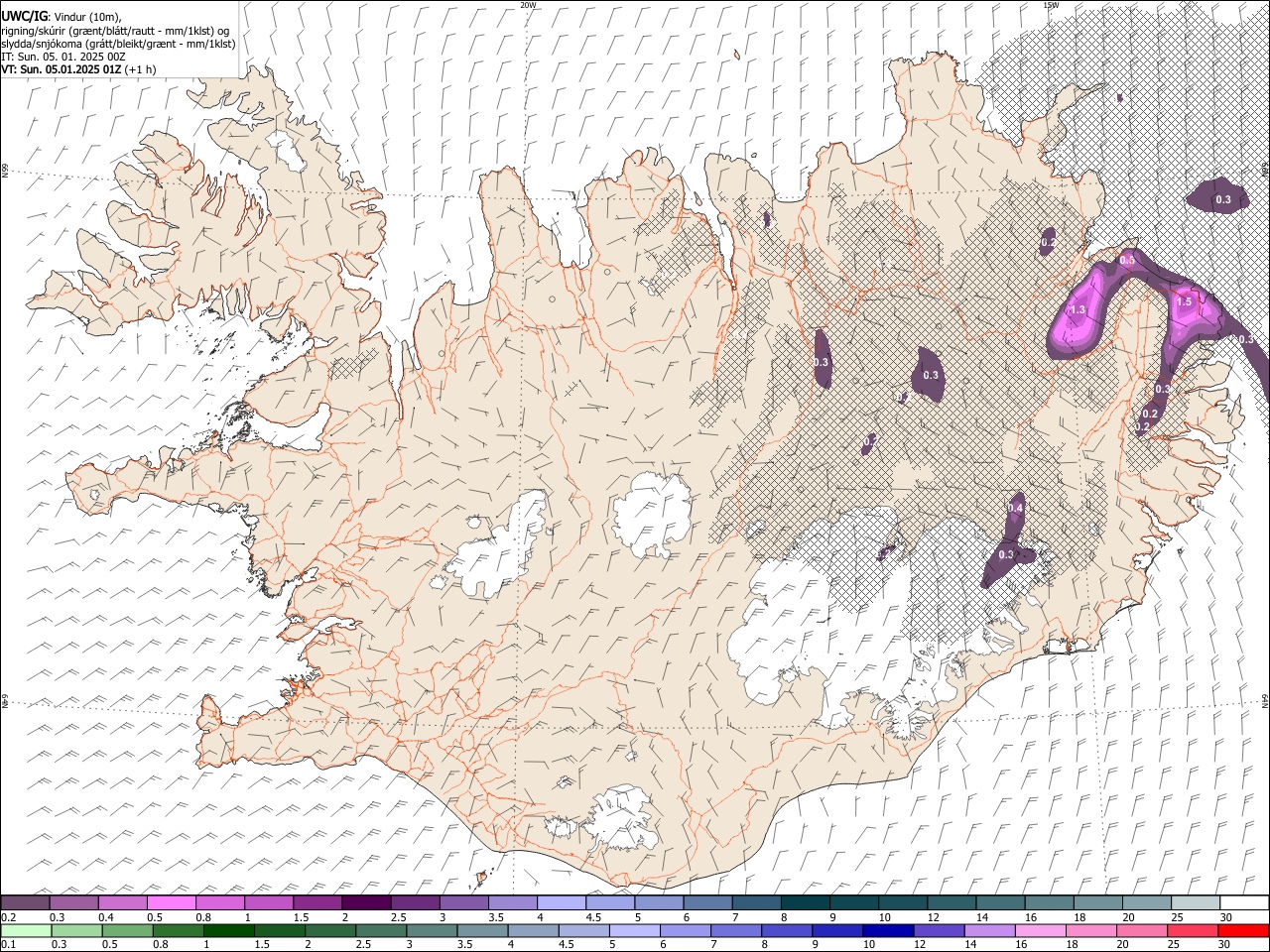The image size is (1270, 952).
Task: Click the '25' label in top legend row
Action: click(1176, 917)
